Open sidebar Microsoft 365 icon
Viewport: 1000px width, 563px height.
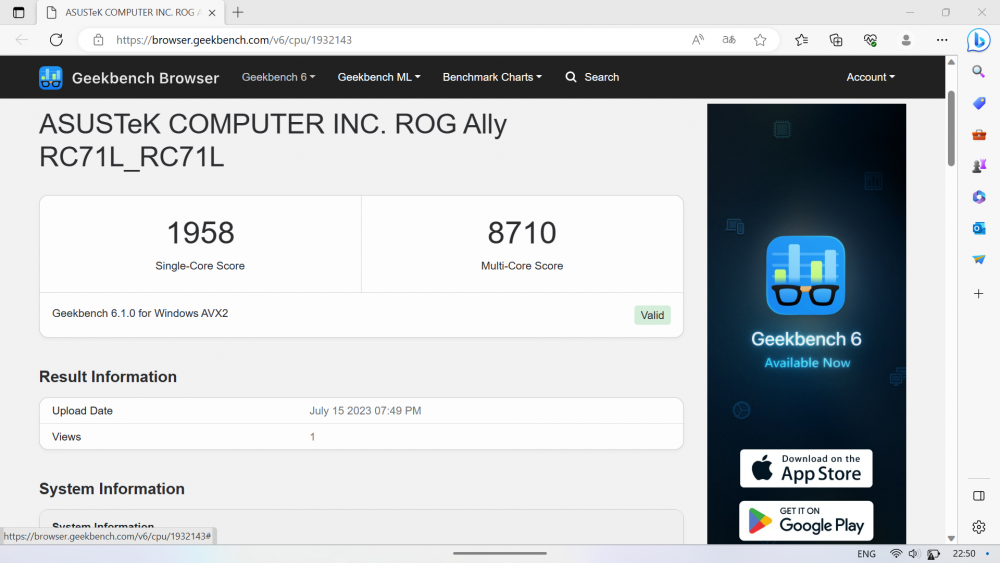pos(978,197)
